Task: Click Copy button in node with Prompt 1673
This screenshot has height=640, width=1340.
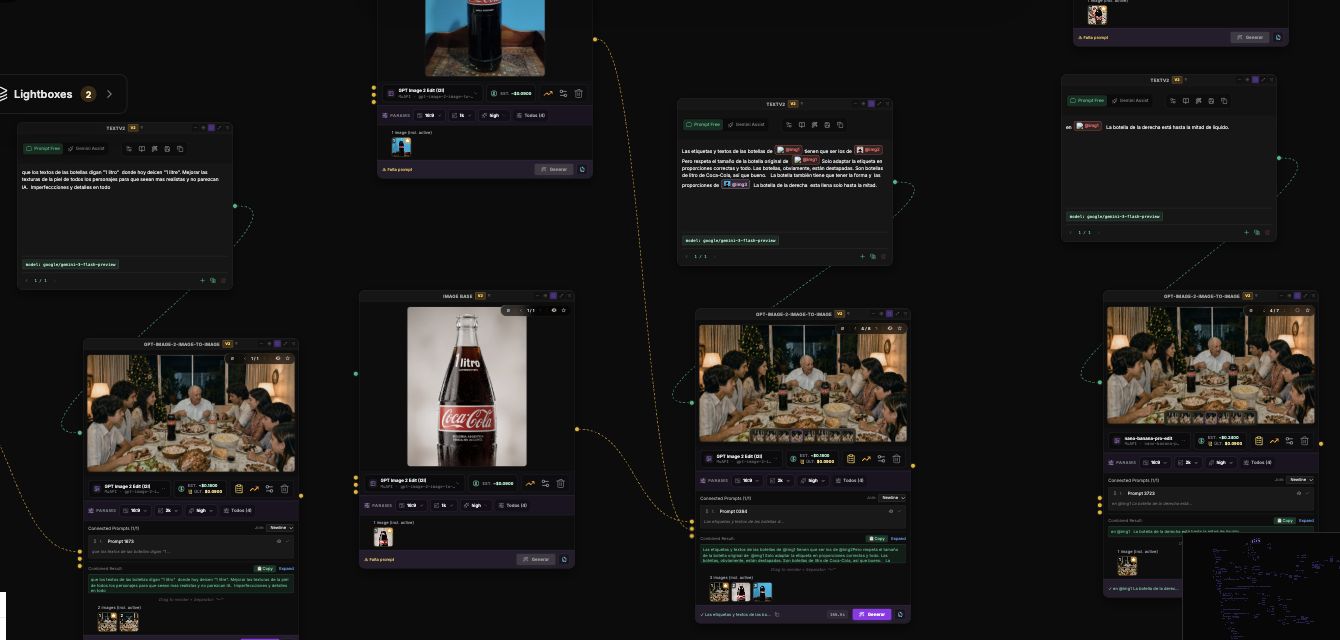Action: coord(265,568)
